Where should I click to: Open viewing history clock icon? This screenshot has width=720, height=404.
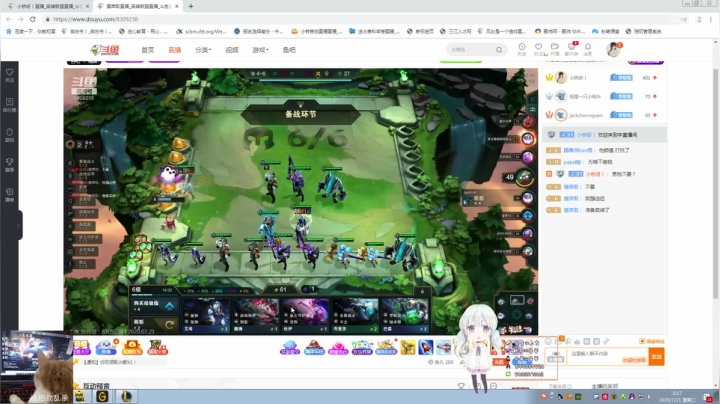pyautogui.click(x=522, y=49)
